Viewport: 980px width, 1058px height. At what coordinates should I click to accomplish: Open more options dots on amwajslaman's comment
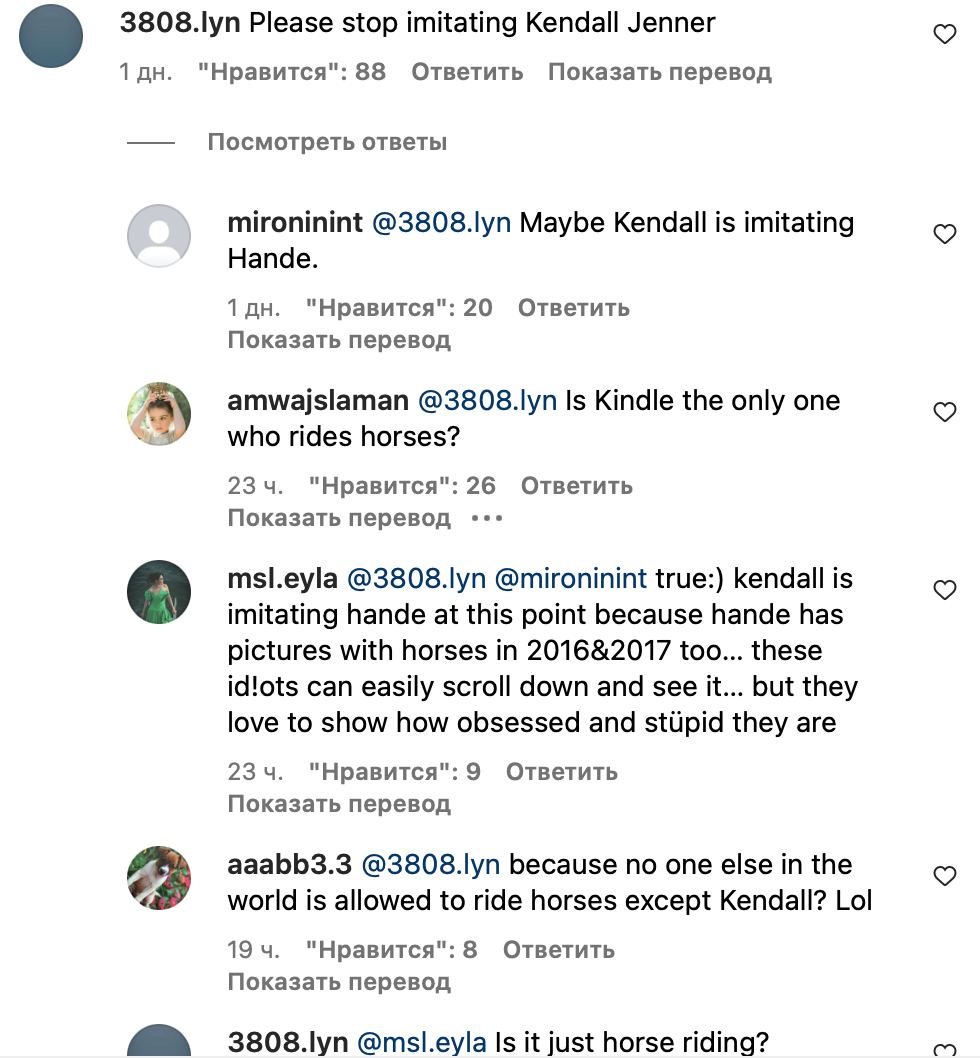click(x=486, y=518)
